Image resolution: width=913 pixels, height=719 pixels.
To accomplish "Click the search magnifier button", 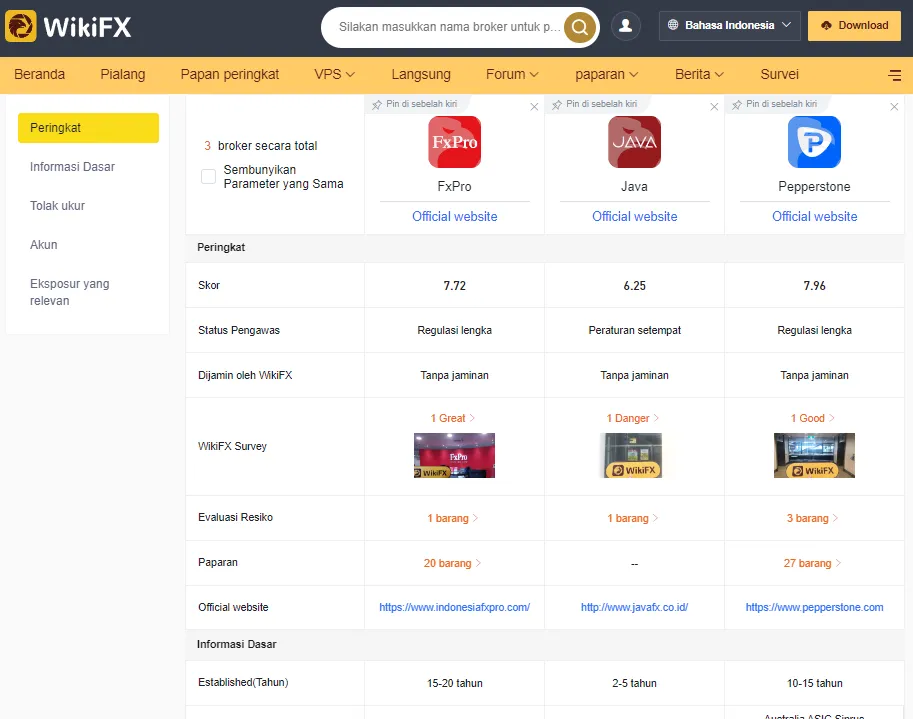I will (579, 27).
